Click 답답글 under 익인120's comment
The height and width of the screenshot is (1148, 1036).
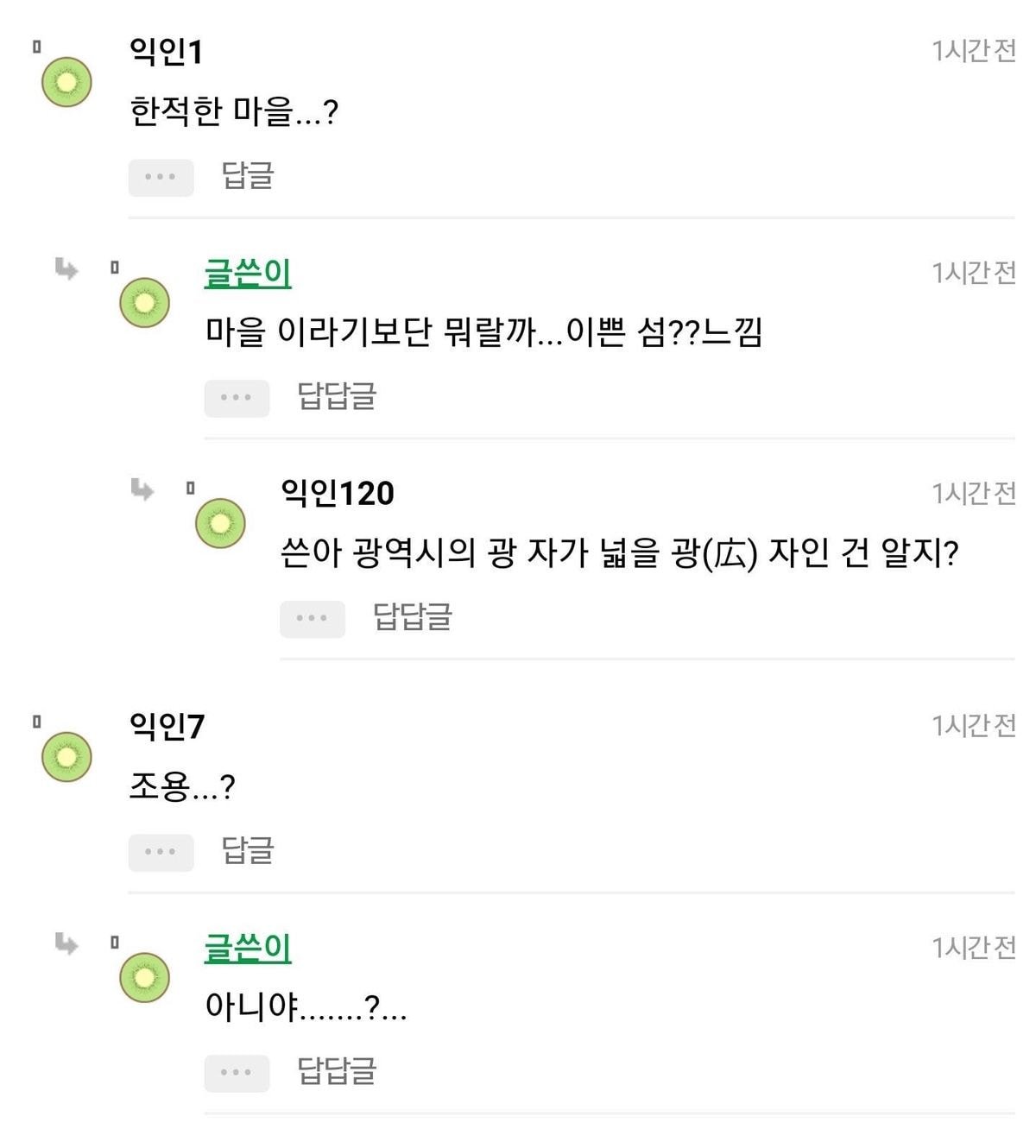tap(412, 617)
